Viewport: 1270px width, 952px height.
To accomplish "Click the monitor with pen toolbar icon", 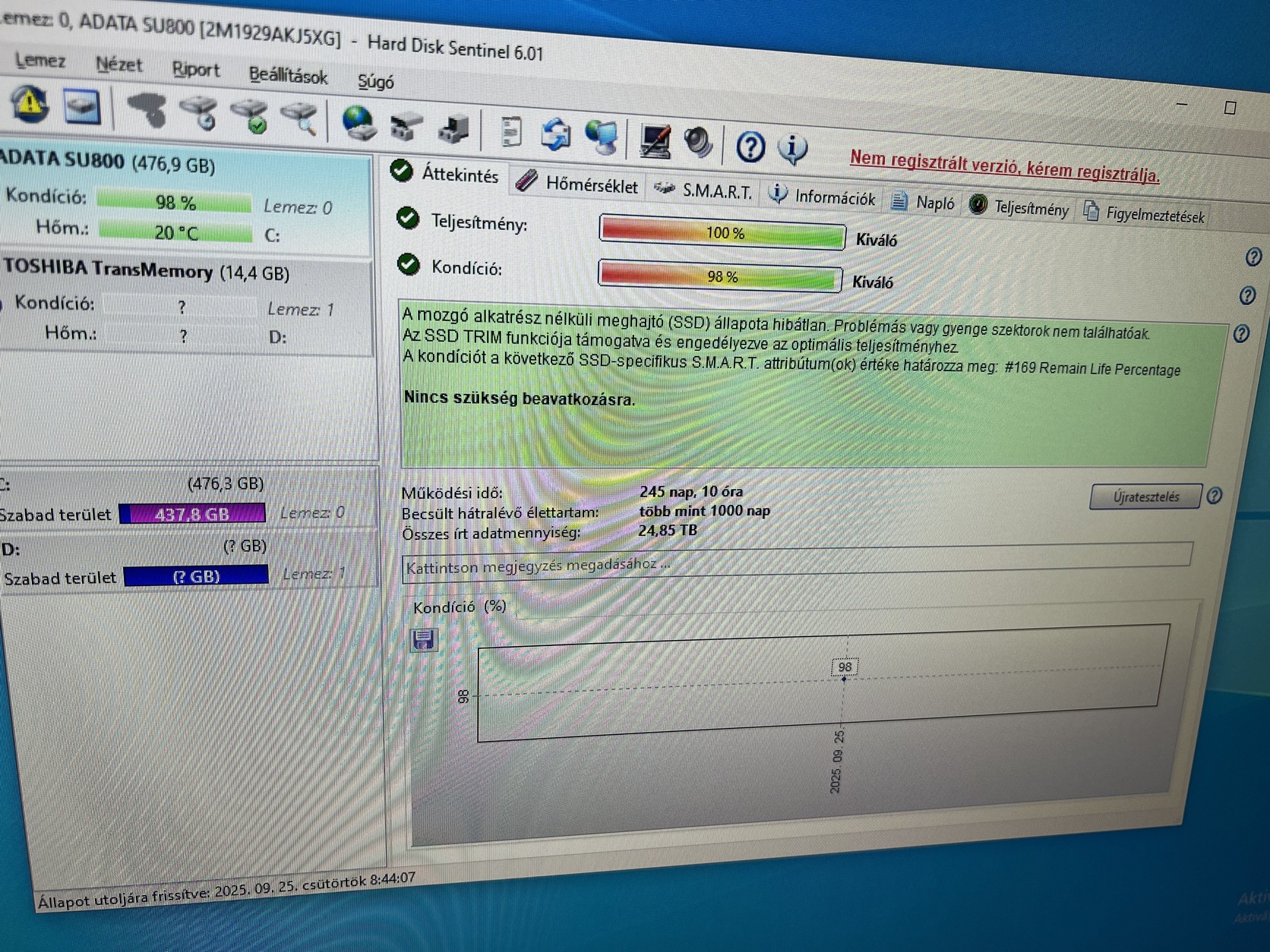I will 655,140.
